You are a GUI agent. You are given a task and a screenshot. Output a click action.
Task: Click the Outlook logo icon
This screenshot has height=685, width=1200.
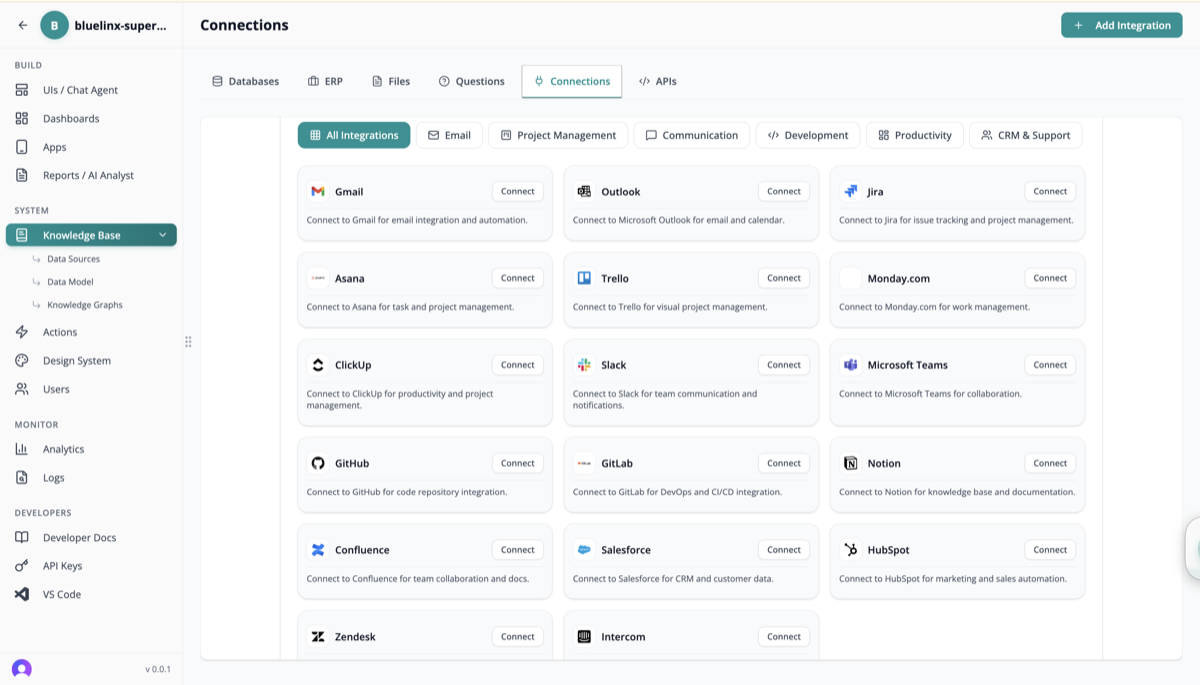coord(584,191)
